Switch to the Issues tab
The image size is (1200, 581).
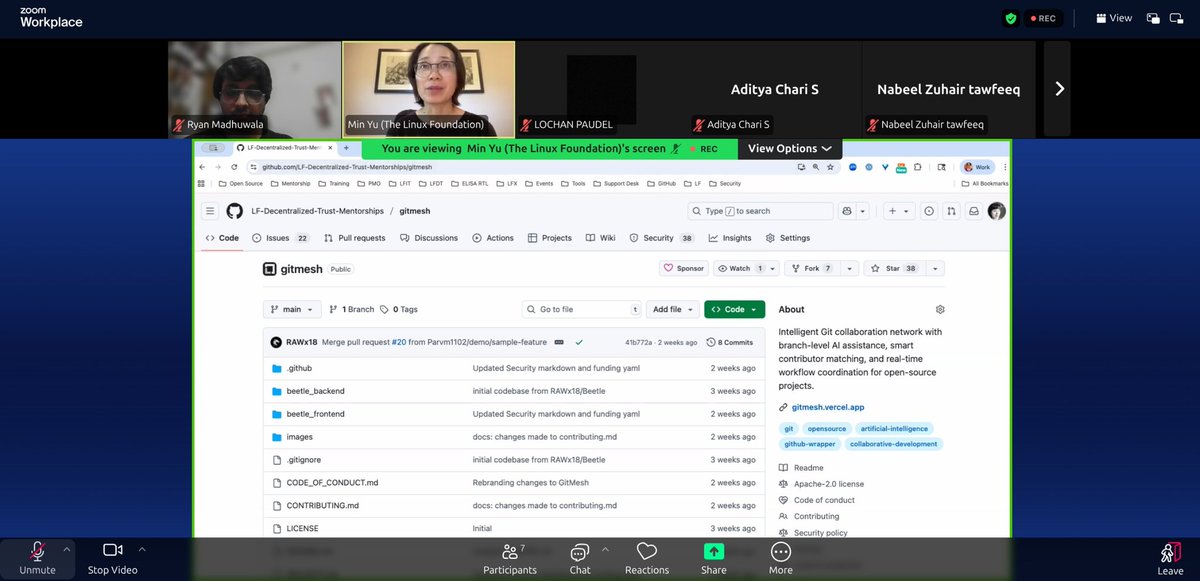tap(281, 238)
